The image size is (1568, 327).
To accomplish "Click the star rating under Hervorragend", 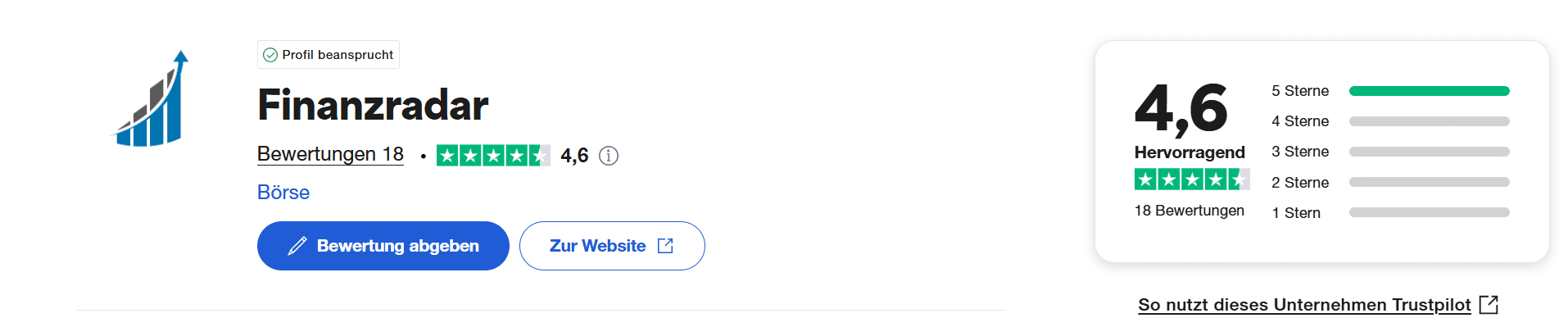I will (x=1192, y=179).
